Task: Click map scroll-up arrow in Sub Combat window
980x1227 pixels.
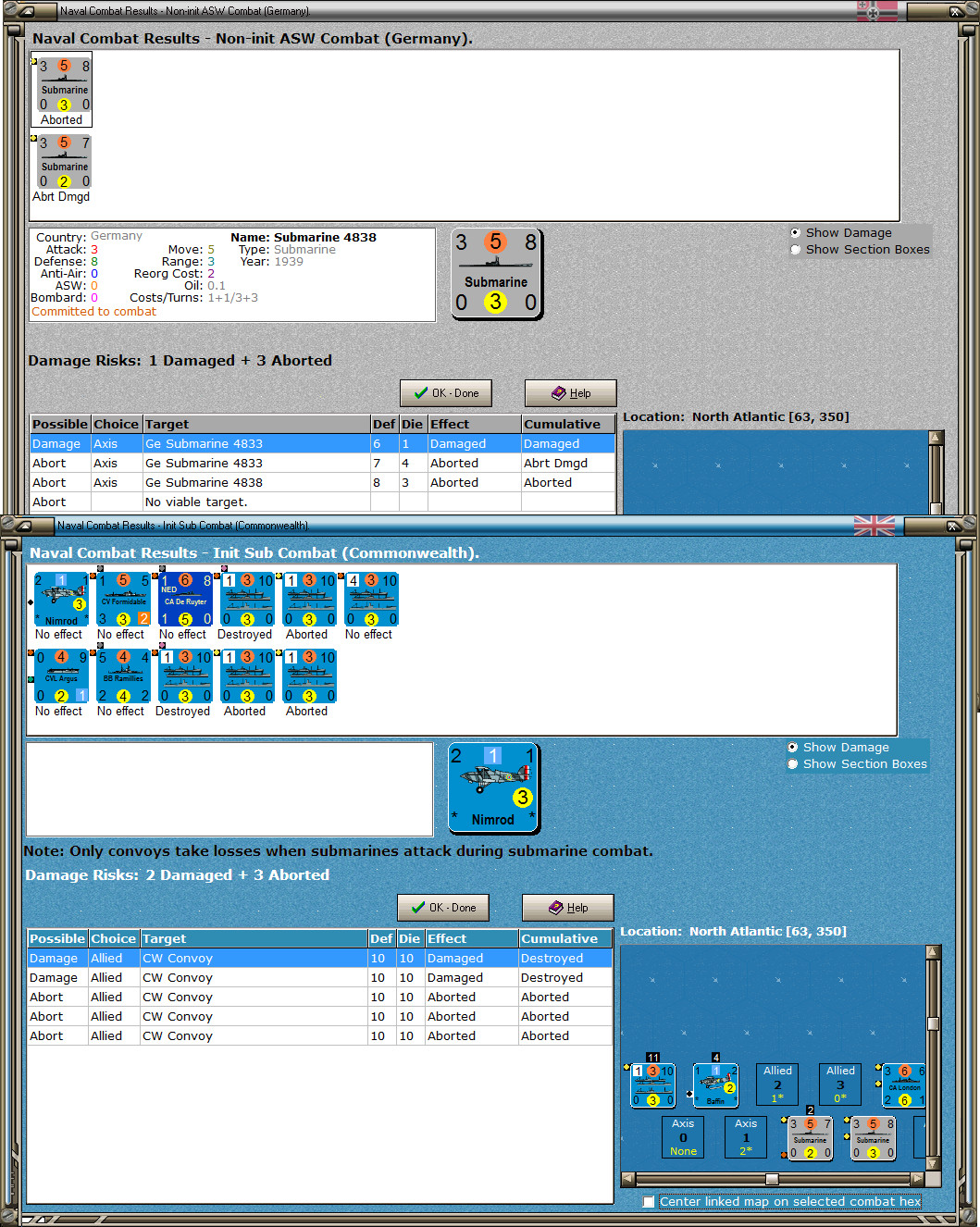Action: coord(933,952)
